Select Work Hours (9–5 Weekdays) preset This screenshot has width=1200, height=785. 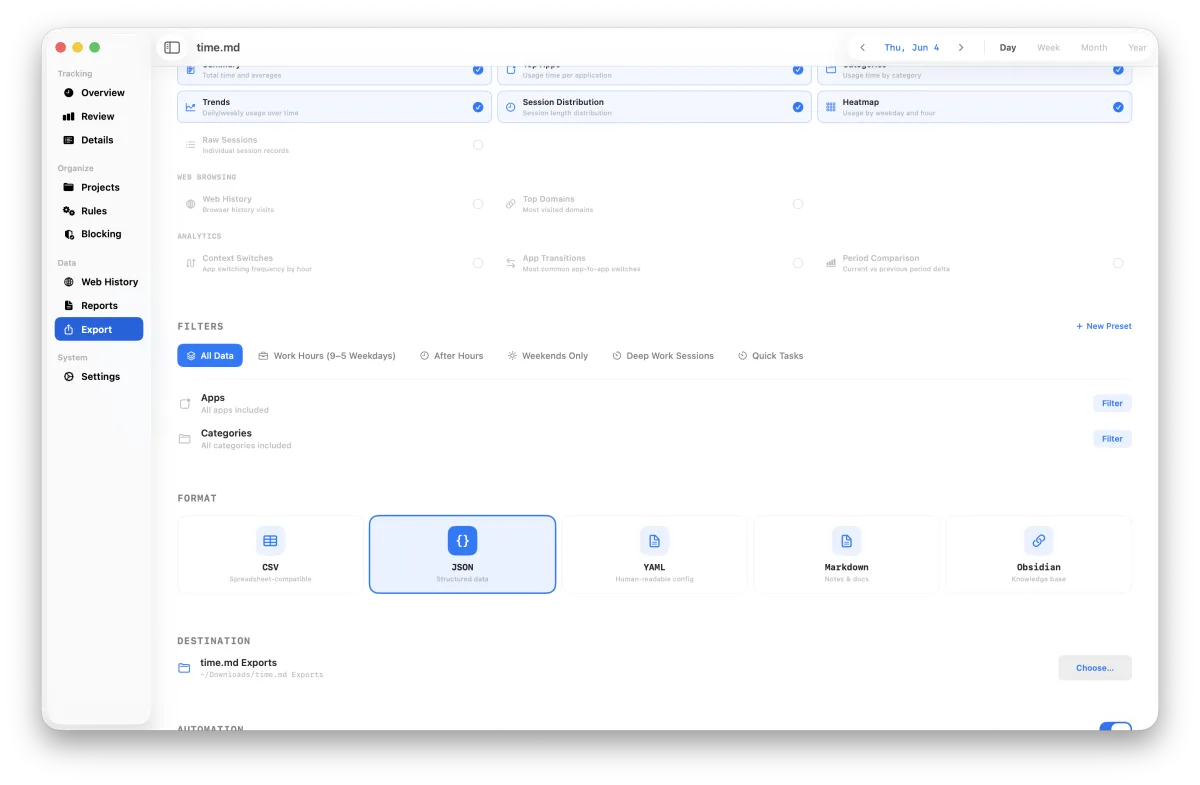tap(327, 356)
